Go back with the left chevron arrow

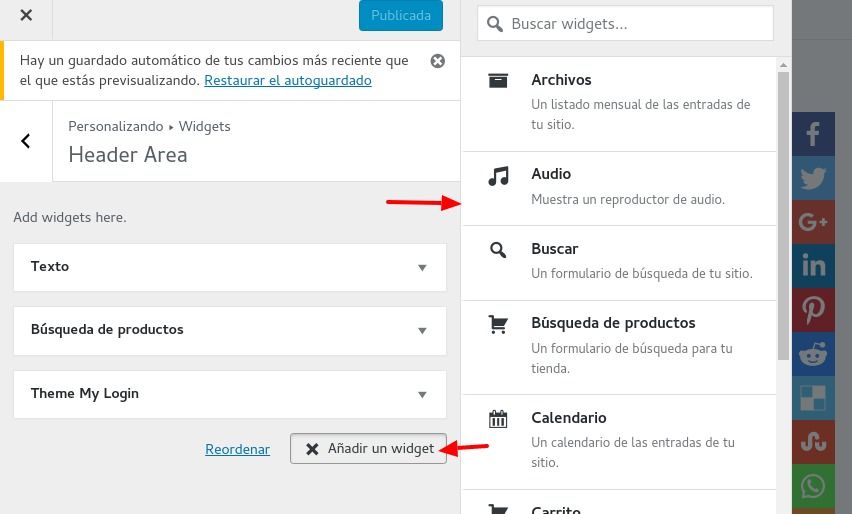(x=26, y=141)
